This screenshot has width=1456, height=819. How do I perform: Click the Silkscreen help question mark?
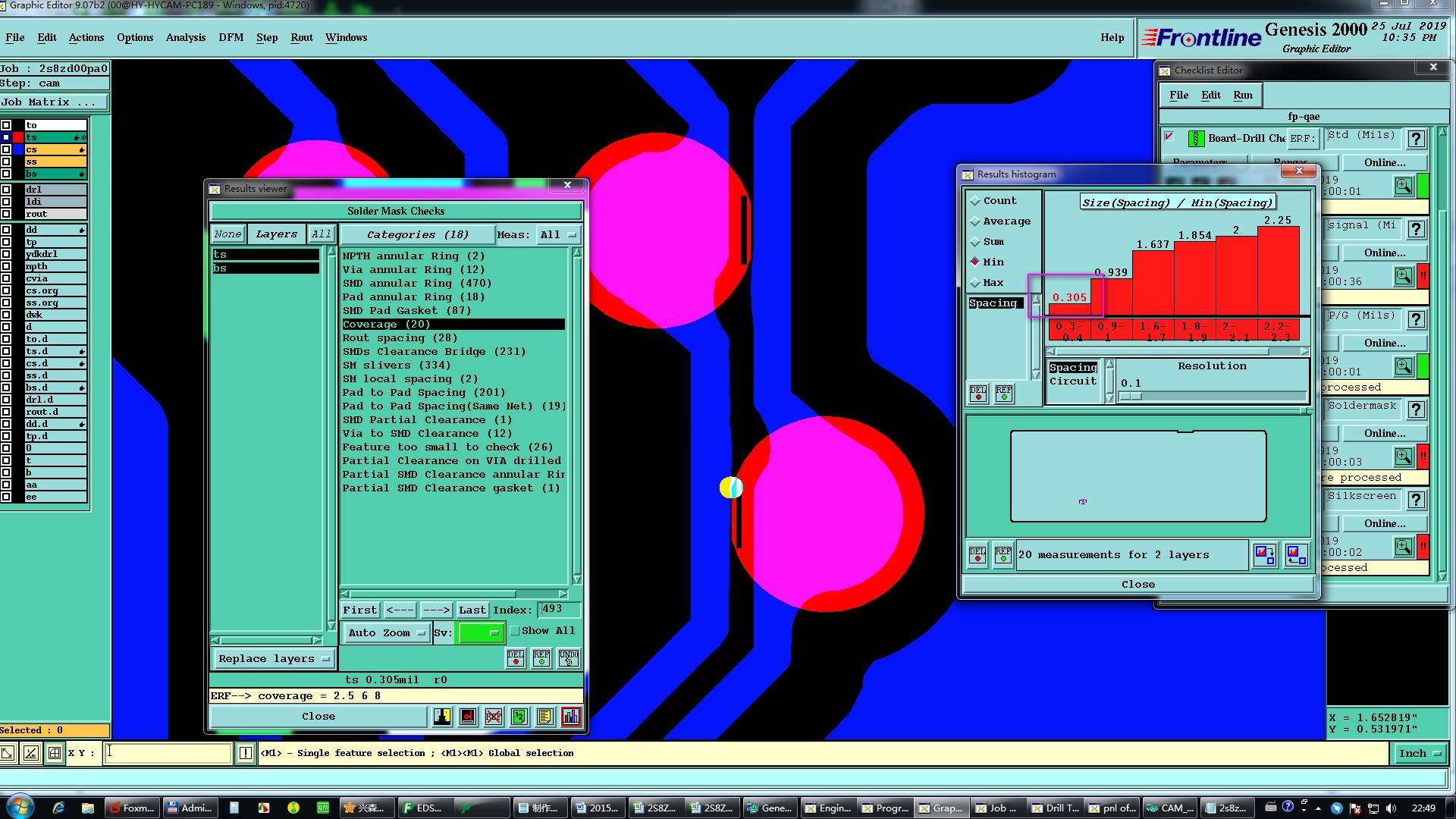[x=1415, y=500]
